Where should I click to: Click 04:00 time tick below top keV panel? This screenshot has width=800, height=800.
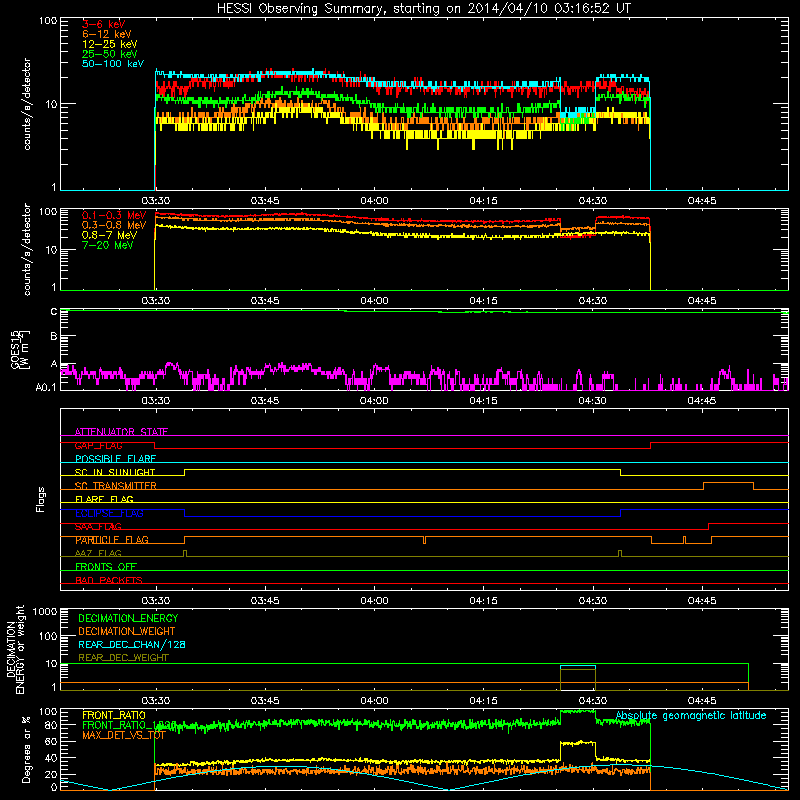point(374,201)
